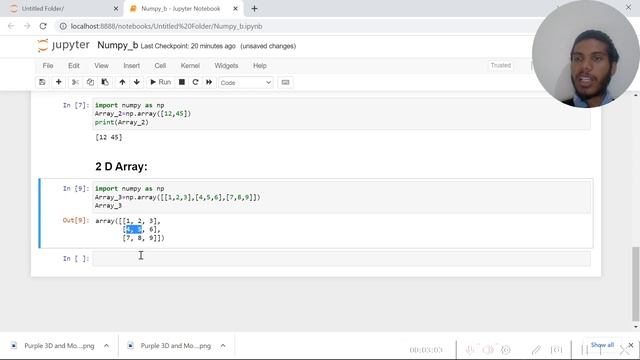Image resolution: width=640 pixels, height=360 pixels.
Task: Open the View menu
Action: [x=101, y=66]
